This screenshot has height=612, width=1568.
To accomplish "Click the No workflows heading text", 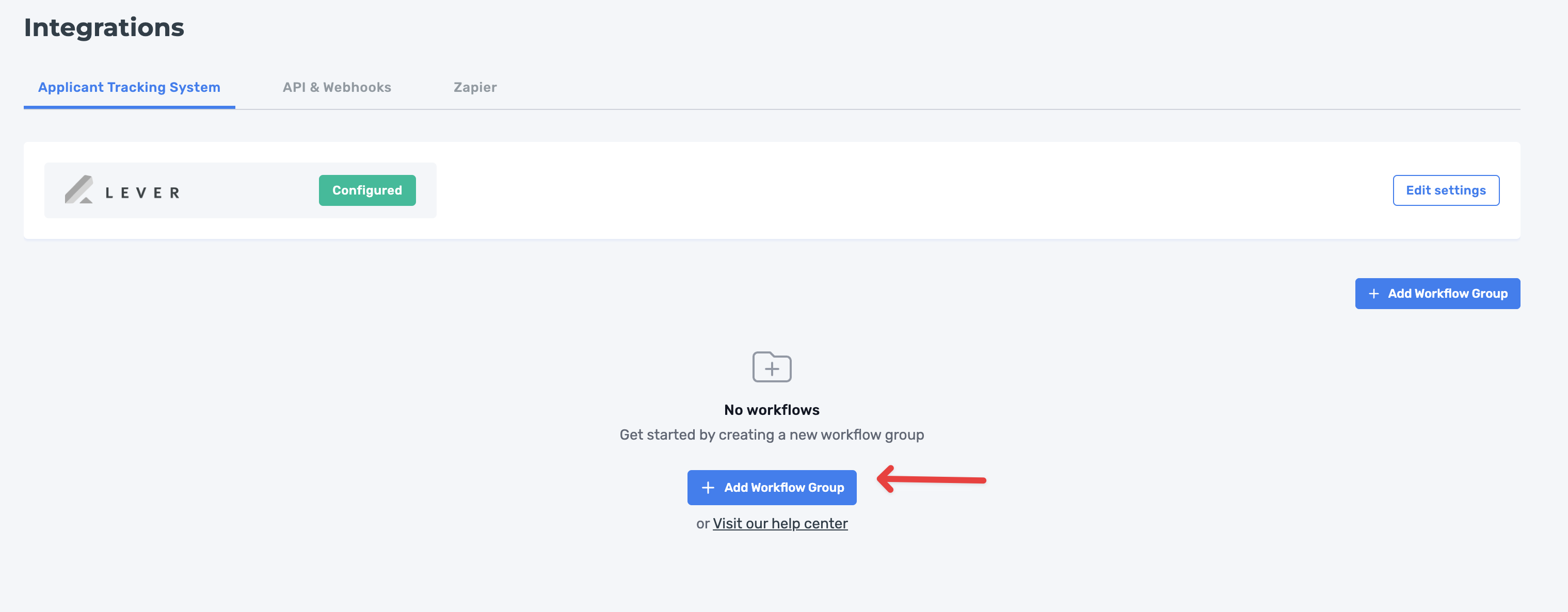I will (772, 410).
